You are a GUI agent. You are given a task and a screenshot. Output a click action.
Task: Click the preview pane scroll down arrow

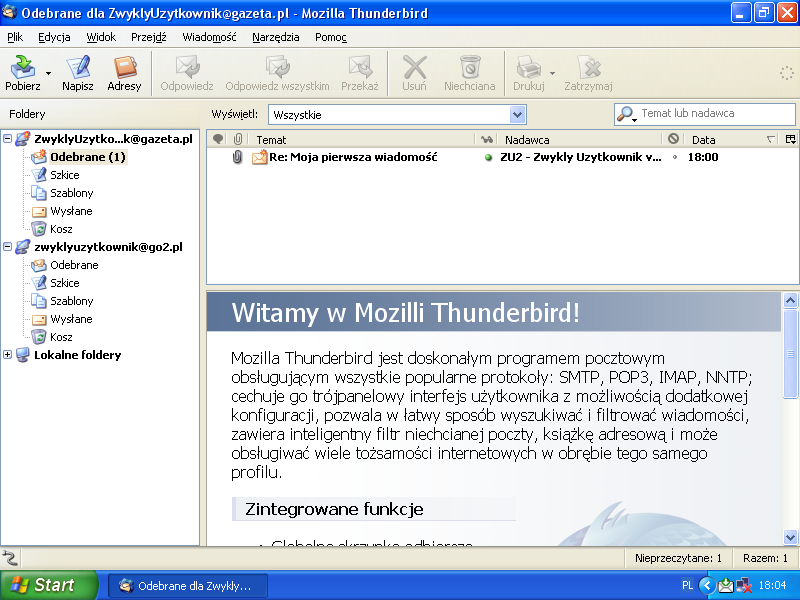[x=790, y=537]
